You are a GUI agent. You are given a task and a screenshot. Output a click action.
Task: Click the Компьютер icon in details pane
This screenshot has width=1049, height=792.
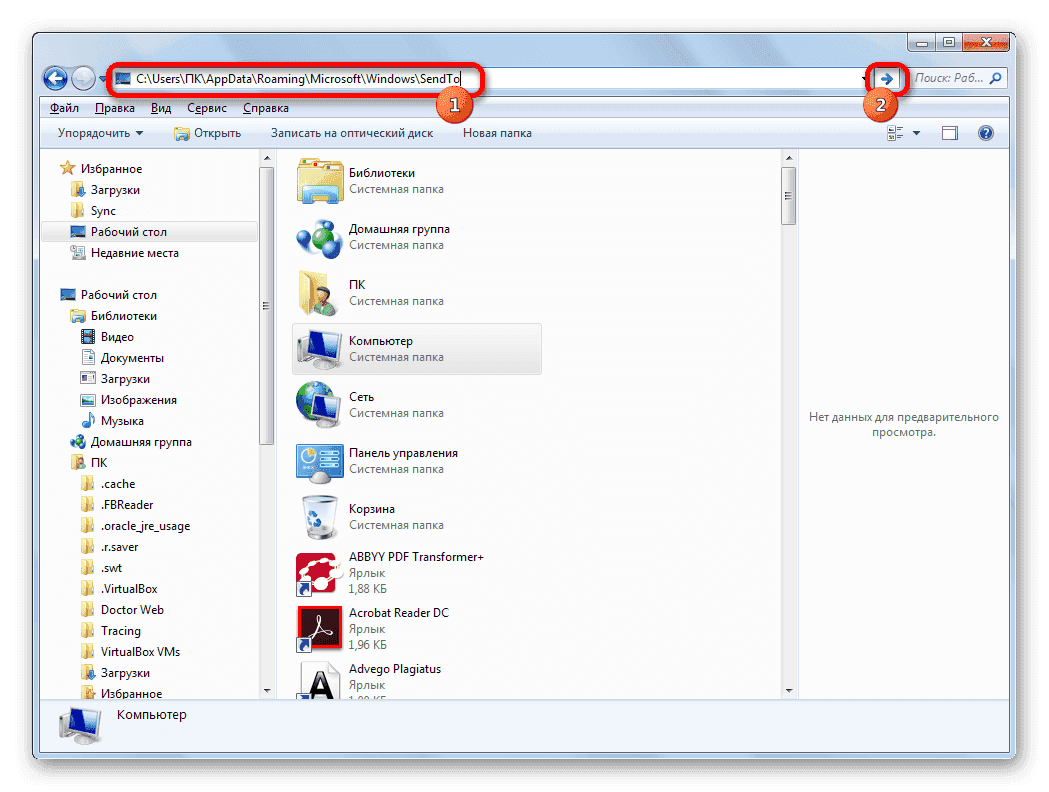[80, 726]
